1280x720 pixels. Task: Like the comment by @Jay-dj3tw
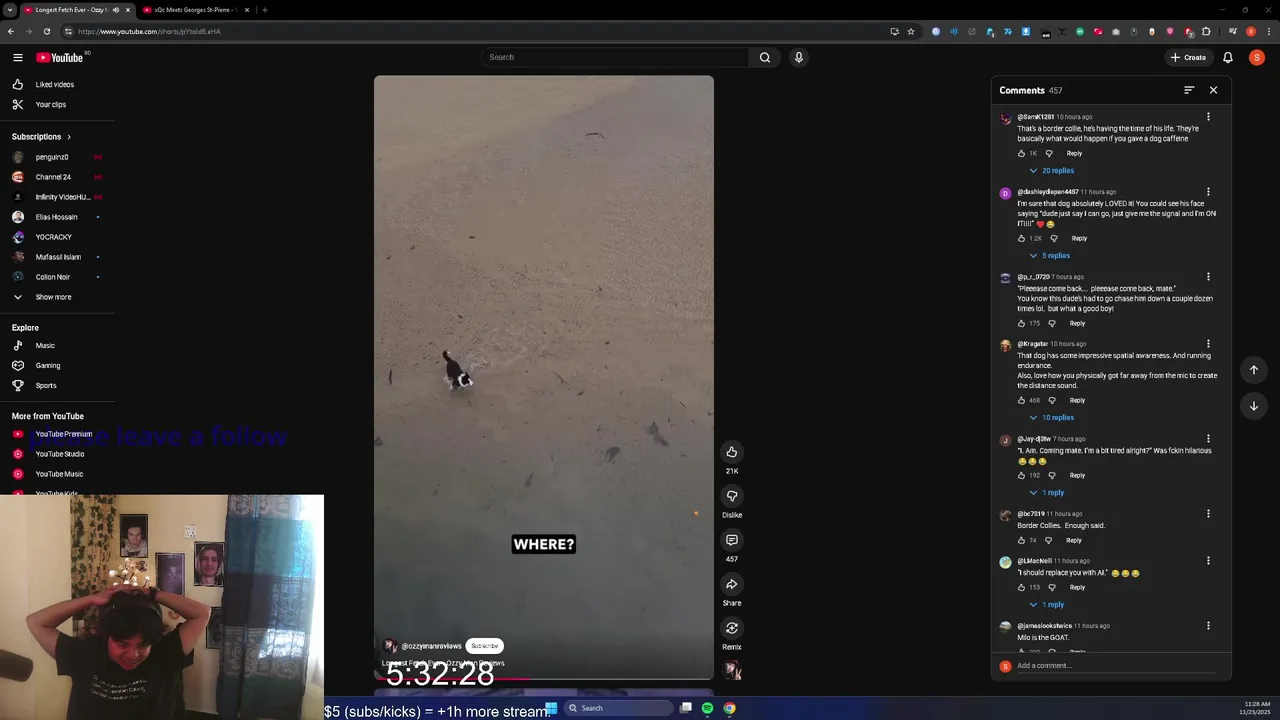[1021, 475]
